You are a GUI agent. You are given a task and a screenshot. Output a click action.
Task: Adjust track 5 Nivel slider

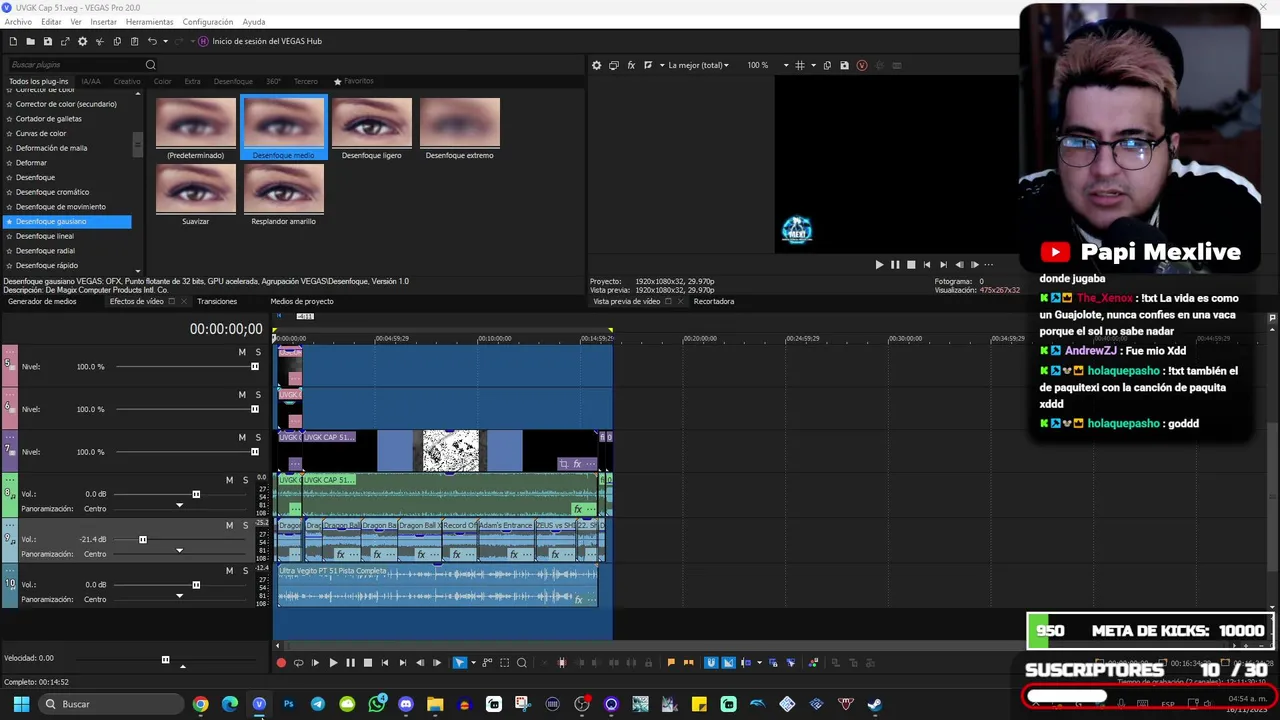255,367
